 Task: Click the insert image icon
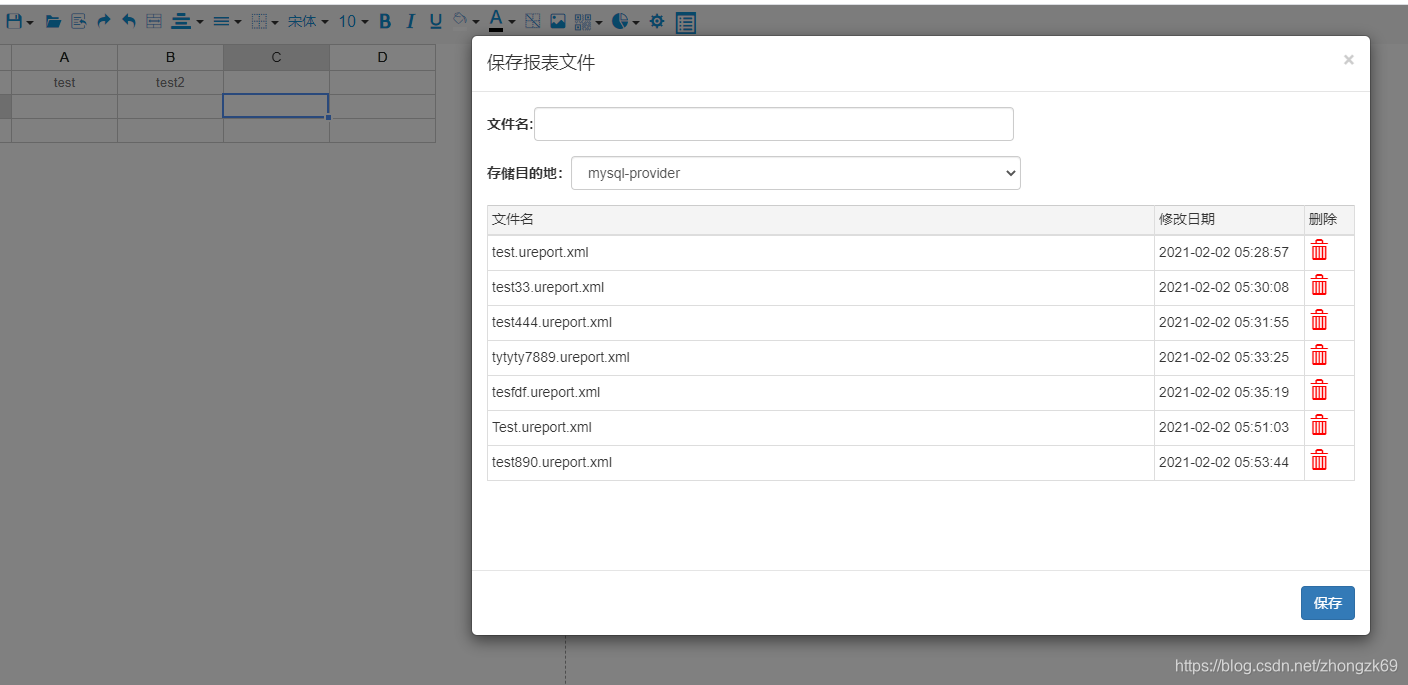point(558,21)
